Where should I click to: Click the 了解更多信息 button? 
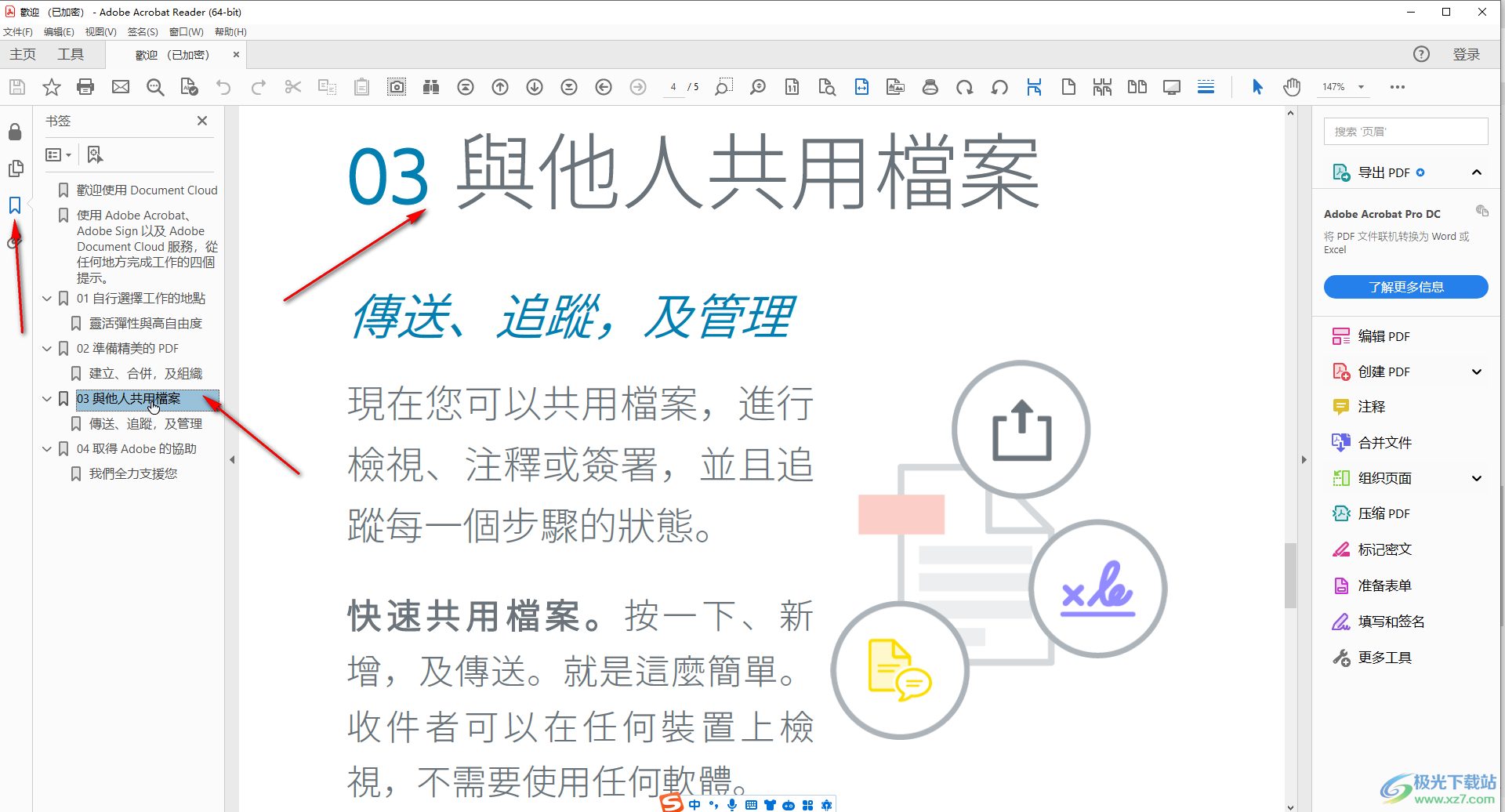[x=1406, y=287]
